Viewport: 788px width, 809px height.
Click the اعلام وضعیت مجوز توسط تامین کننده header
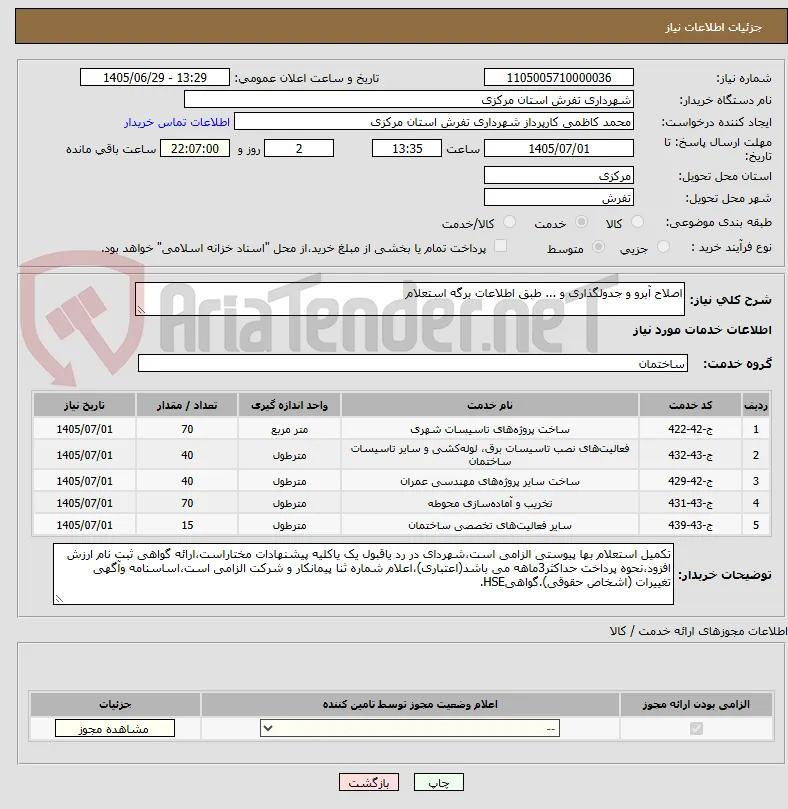coord(410,704)
